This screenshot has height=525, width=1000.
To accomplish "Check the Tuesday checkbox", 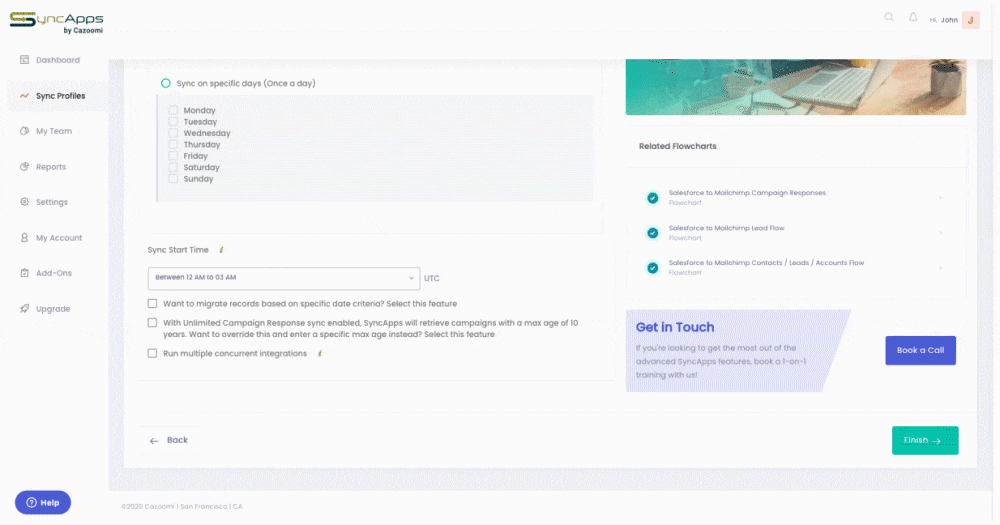I will click(x=173, y=121).
